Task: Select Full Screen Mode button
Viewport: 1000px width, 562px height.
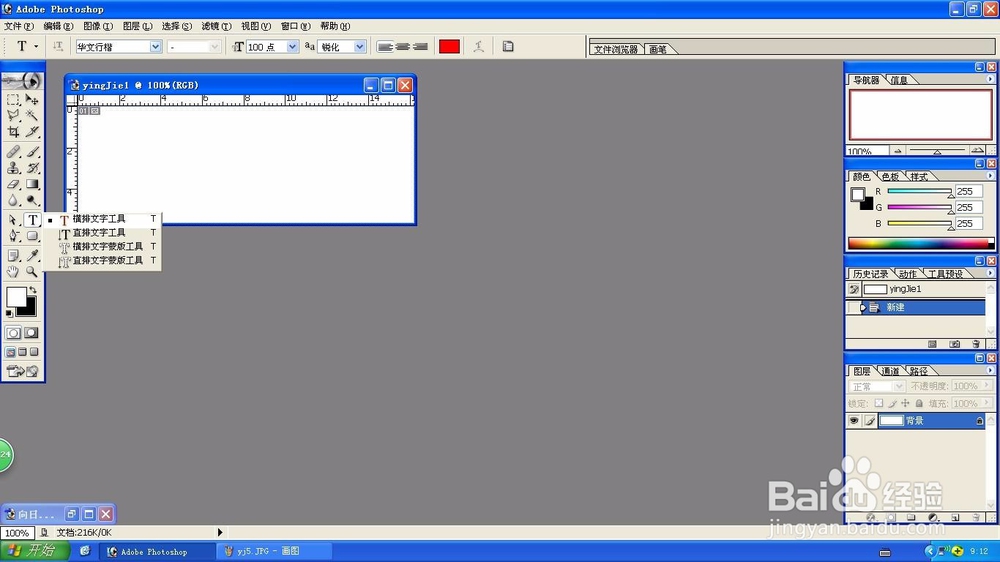Action: 34,352
